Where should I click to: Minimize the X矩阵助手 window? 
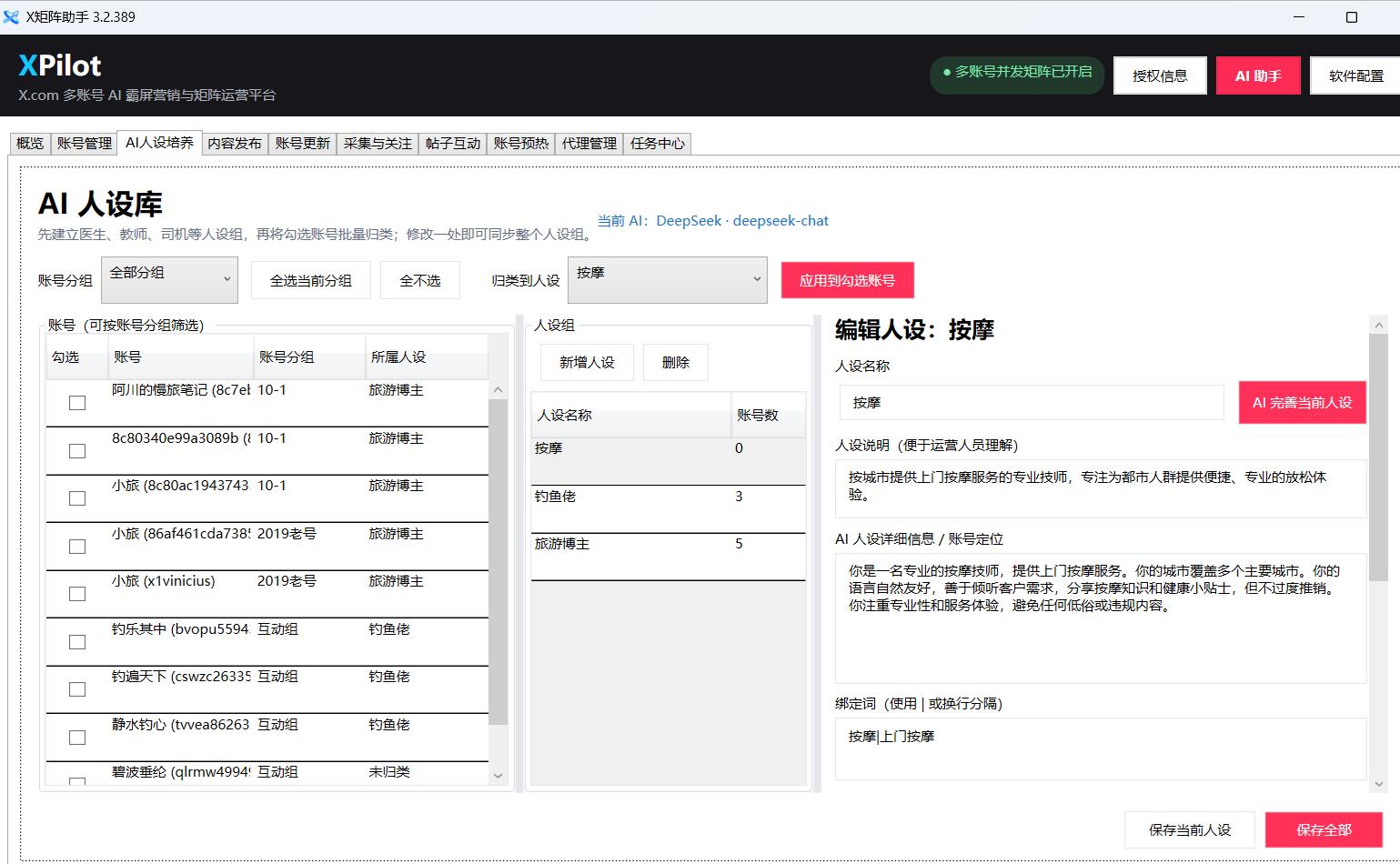pos(1300,17)
